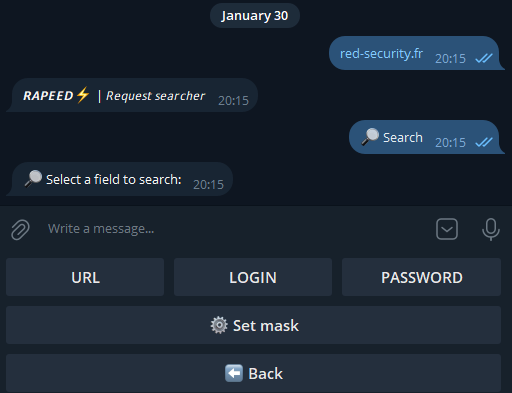Click the lightning bolt emoji after RAPEED

point(83,95)
